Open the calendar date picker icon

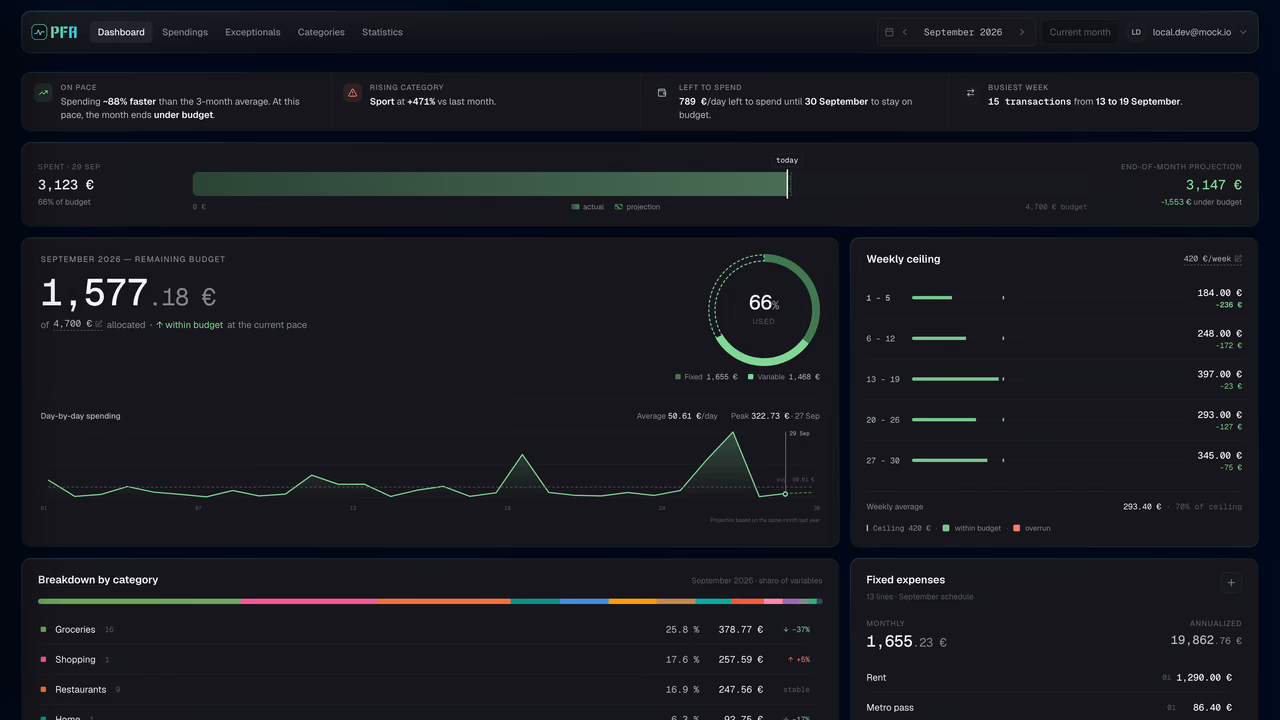tap(889, 32)
